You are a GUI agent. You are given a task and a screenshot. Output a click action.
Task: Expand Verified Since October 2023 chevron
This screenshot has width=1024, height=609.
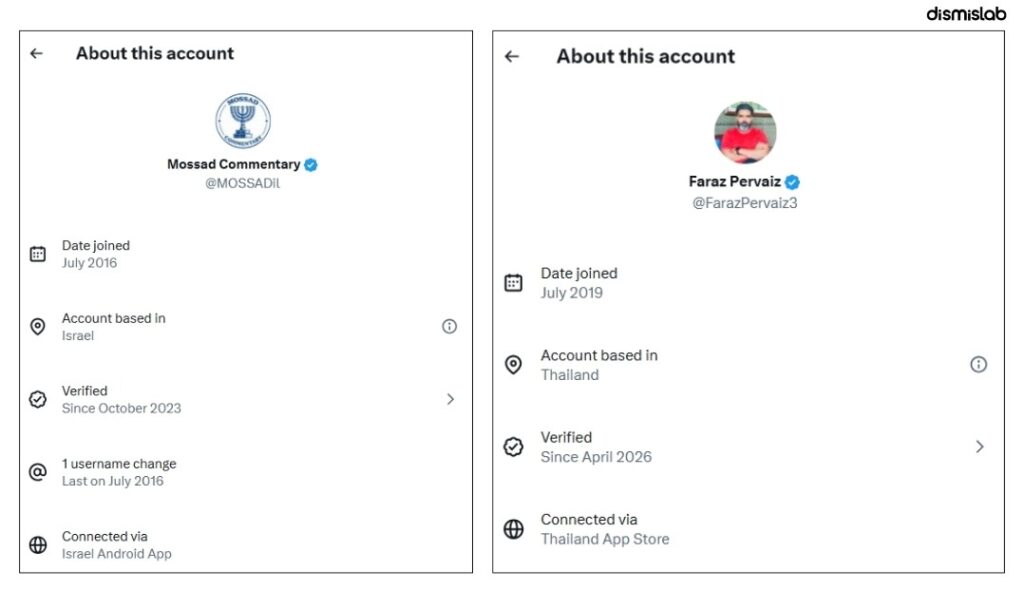[x=450, y=399]
